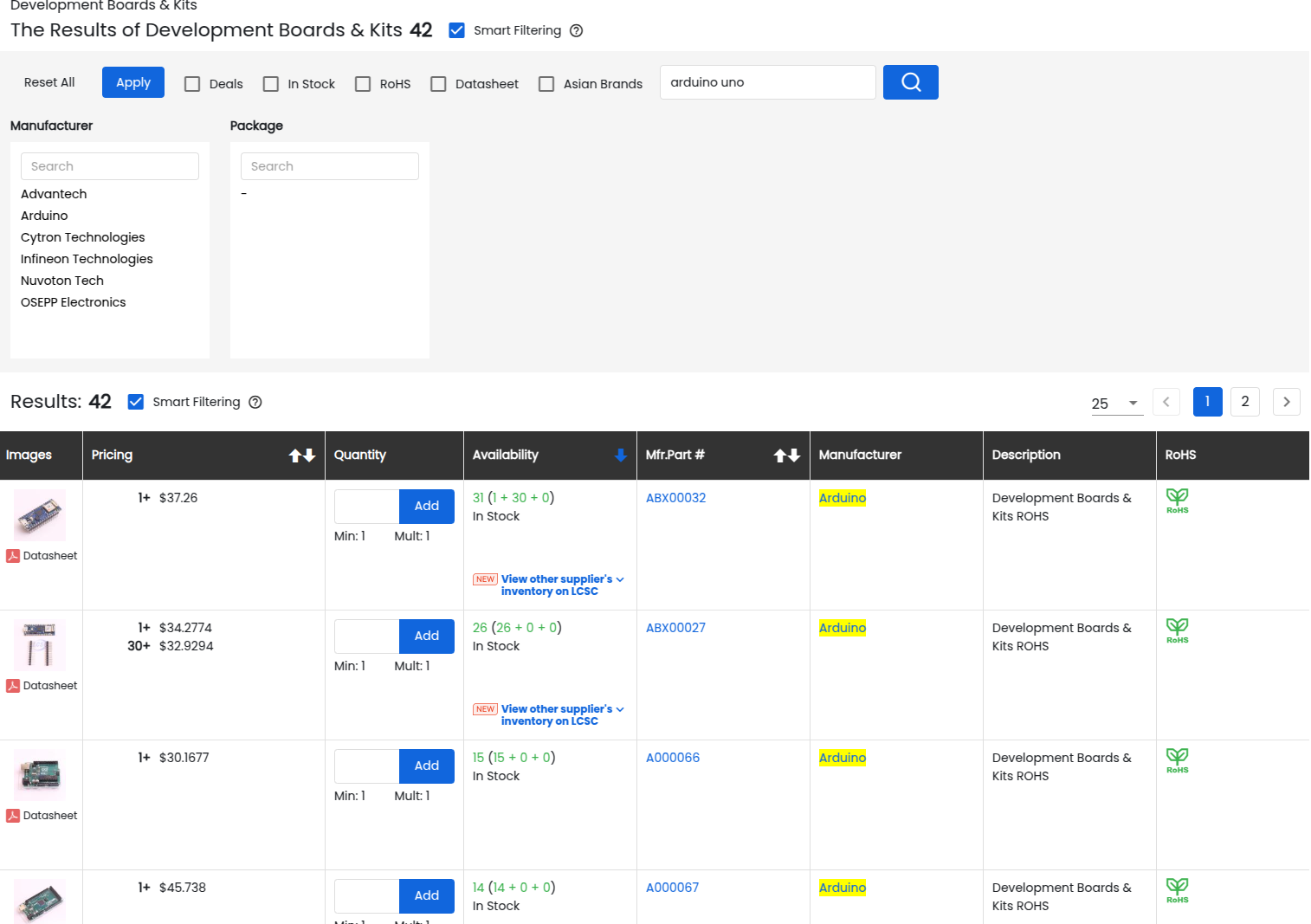Click quantity input for ABX00027

coord(367,636)
